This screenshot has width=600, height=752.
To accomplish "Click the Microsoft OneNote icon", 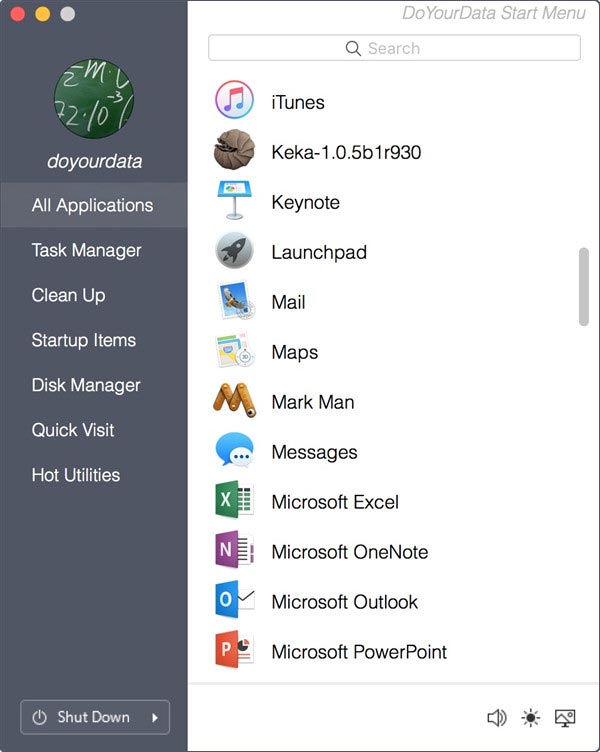I will tap(234, 550).
